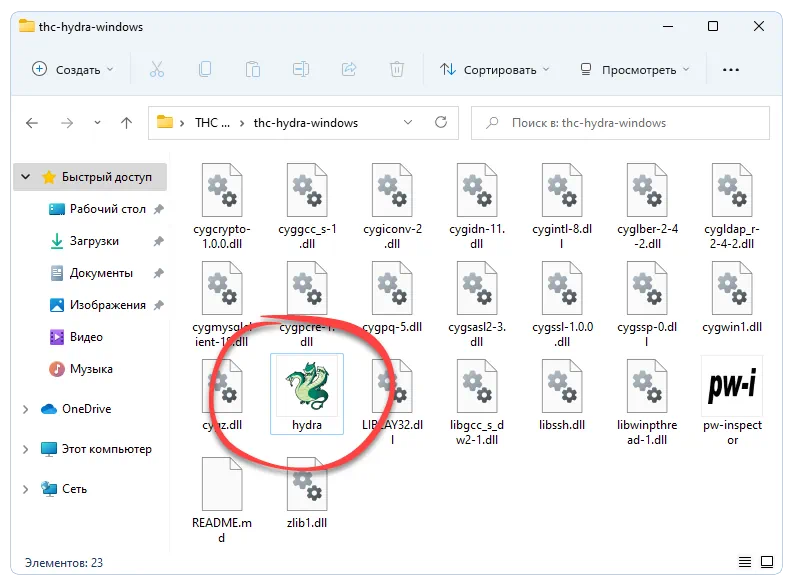
Task: Select the cygintl-8.dll file
Action: 562,206
